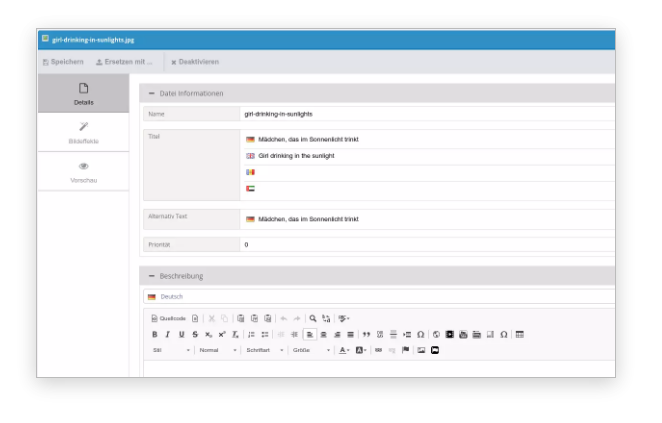Collapse the Beschreibung section

tap(152, 275)
